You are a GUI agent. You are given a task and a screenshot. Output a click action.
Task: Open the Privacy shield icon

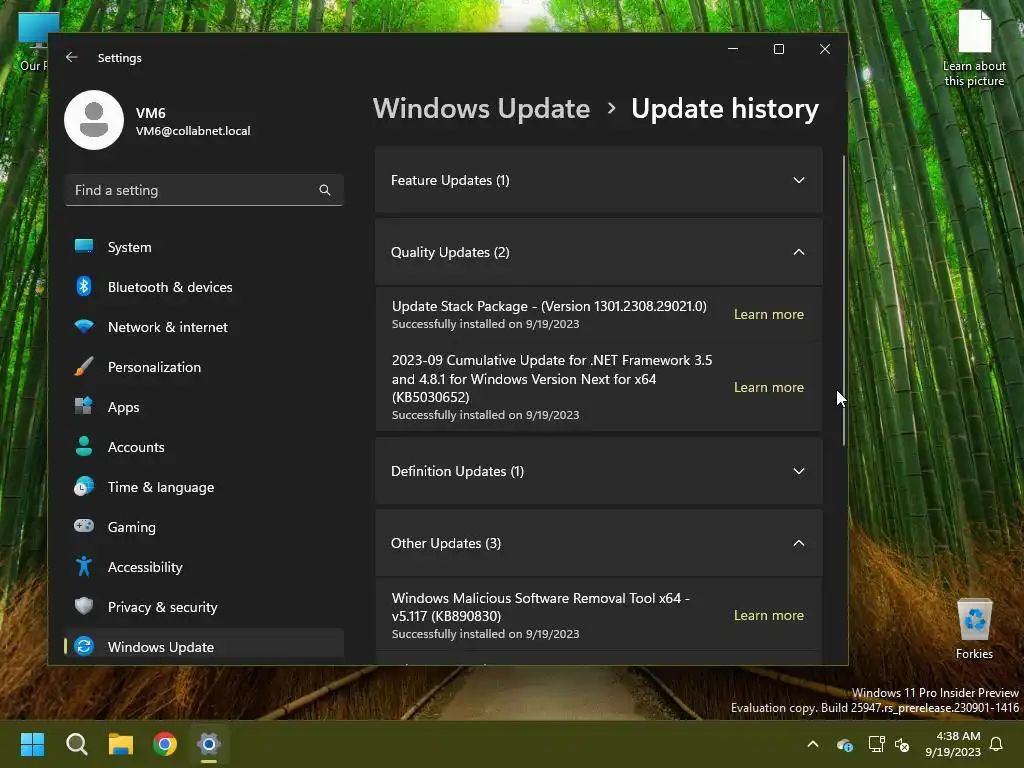(x=84, y=606)
